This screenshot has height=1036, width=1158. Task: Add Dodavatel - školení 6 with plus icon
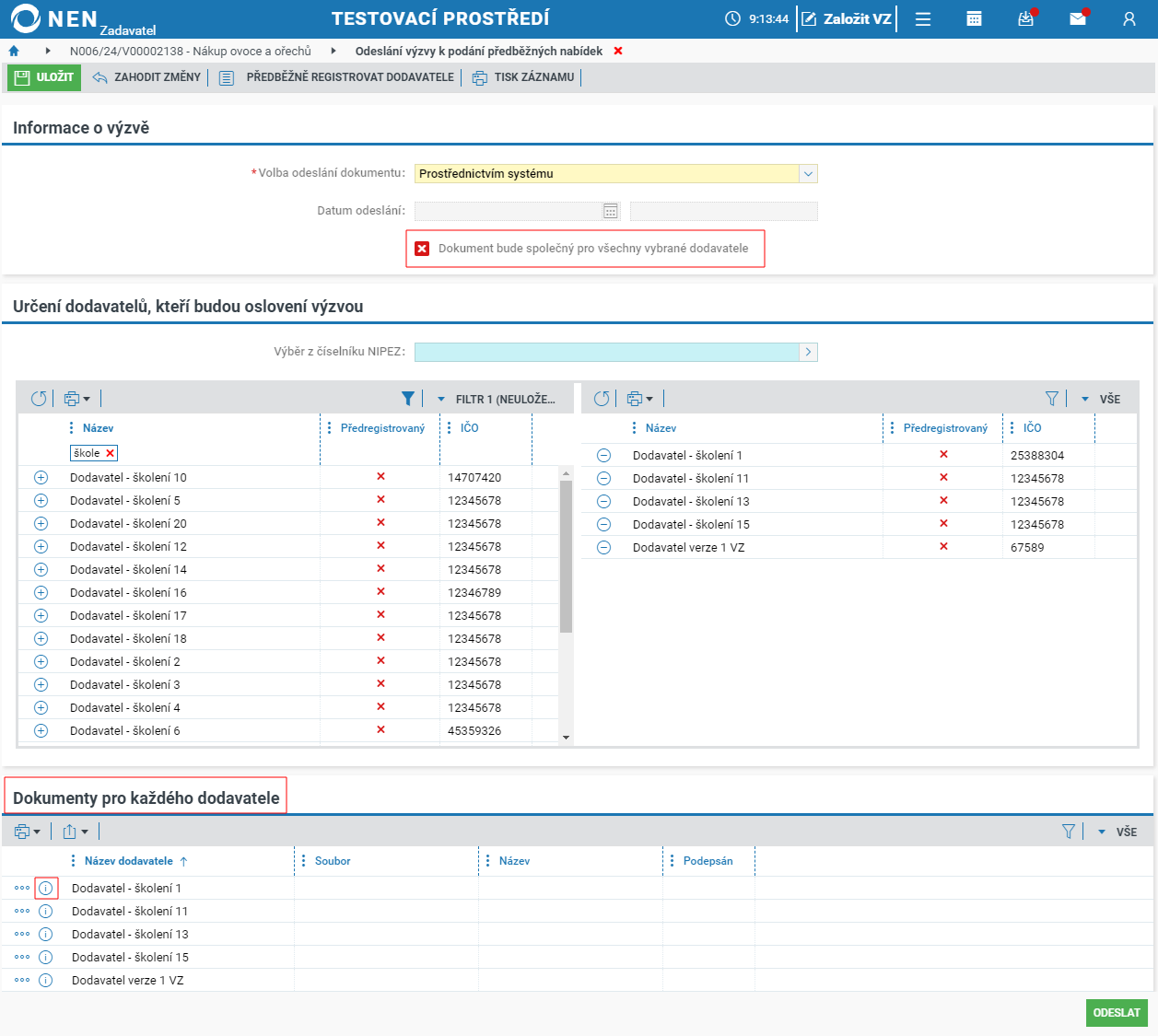click(41, 731)
